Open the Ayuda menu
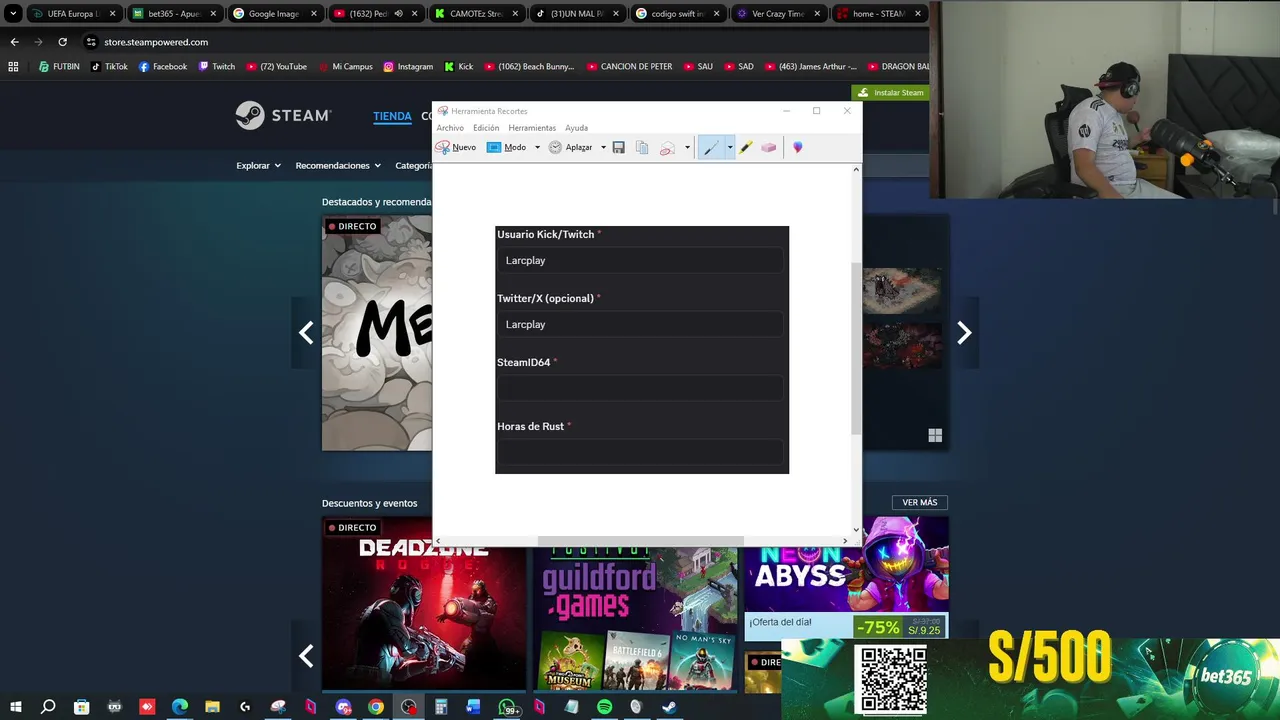This screenshot has height=720, width=1280. point(576,128)
